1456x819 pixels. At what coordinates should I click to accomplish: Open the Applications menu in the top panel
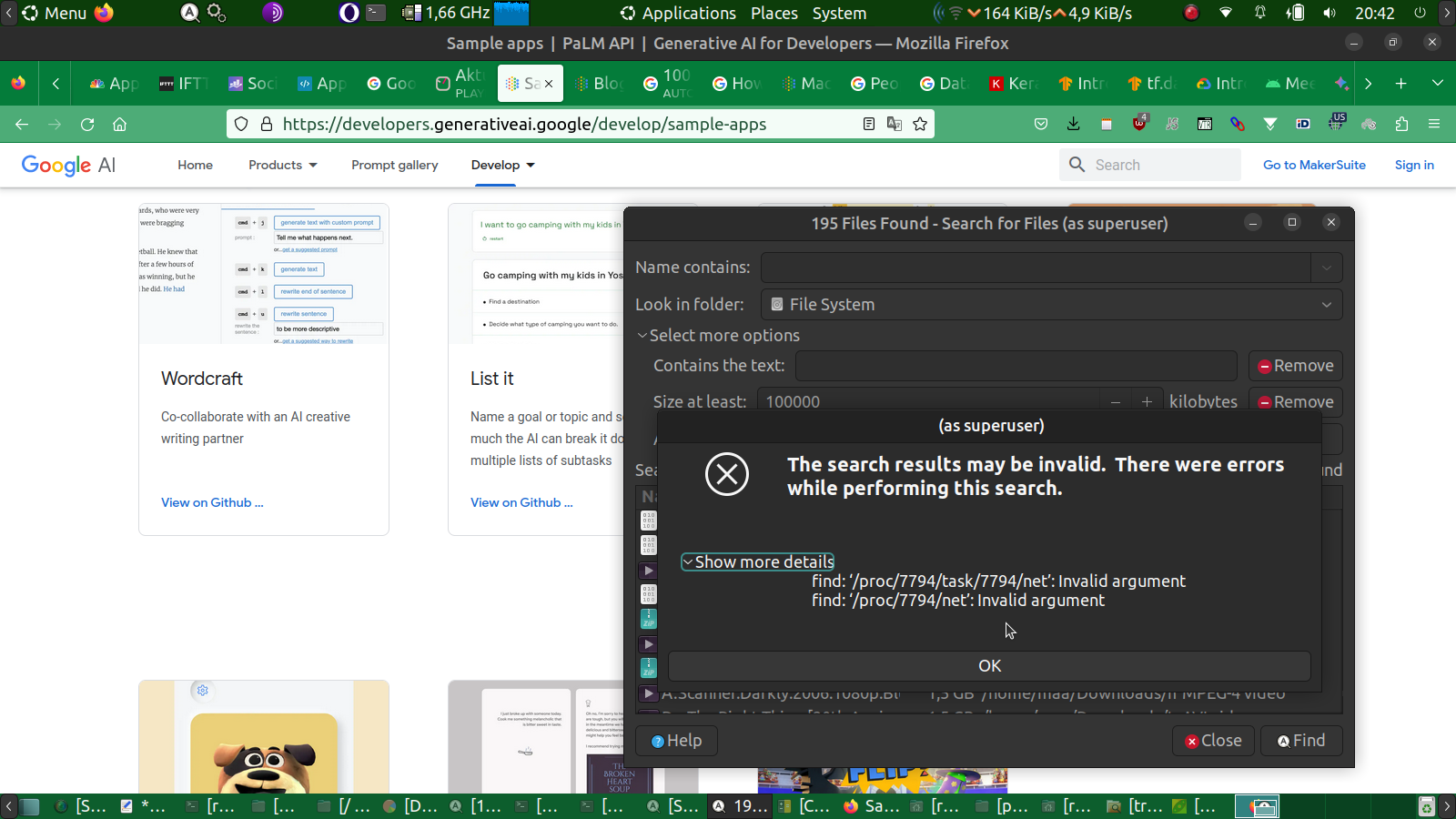[x=679, y=13]
